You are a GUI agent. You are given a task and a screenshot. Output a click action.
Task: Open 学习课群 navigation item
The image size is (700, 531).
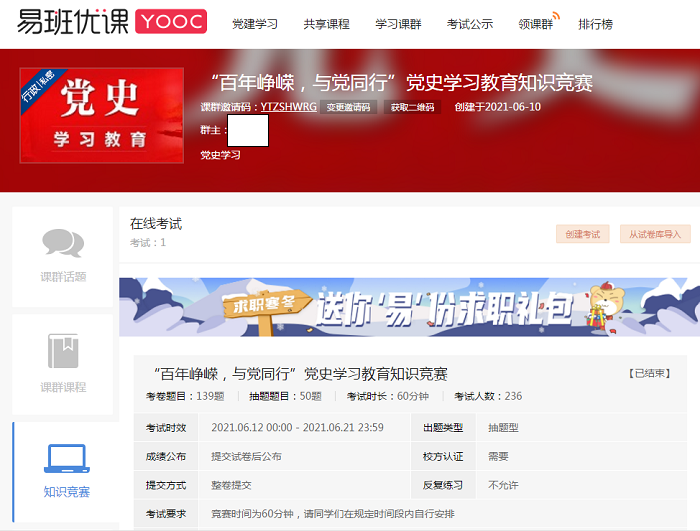pos(397,24)
